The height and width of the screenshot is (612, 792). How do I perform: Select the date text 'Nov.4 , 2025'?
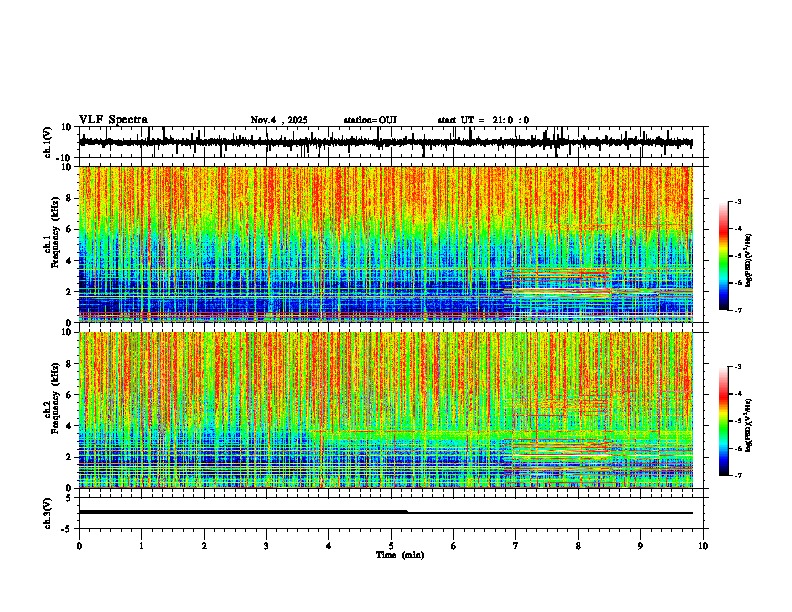pos(279,120)
